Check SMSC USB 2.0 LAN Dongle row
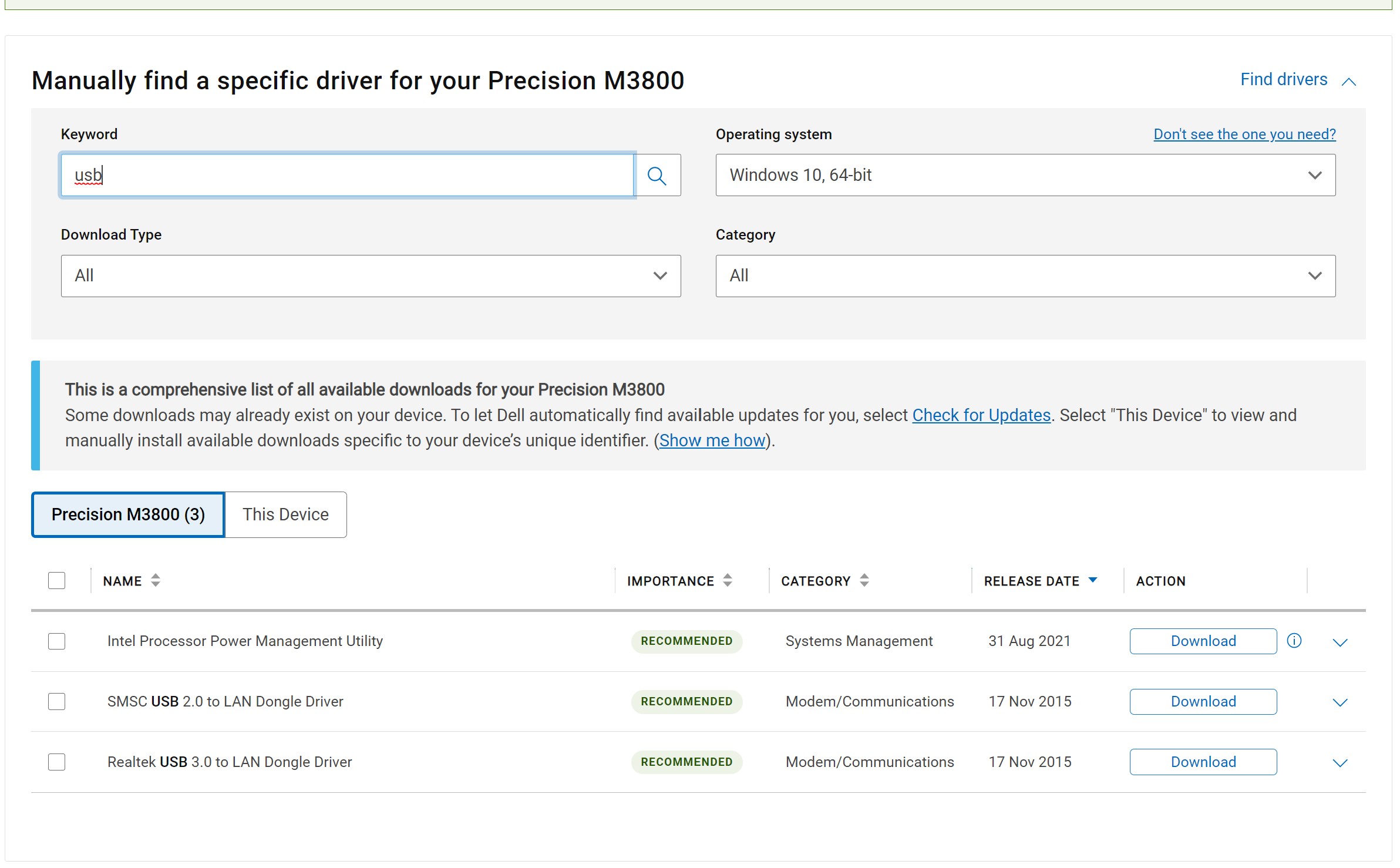Viewport: 1400px width, 868px height. [x=56, y=702]
